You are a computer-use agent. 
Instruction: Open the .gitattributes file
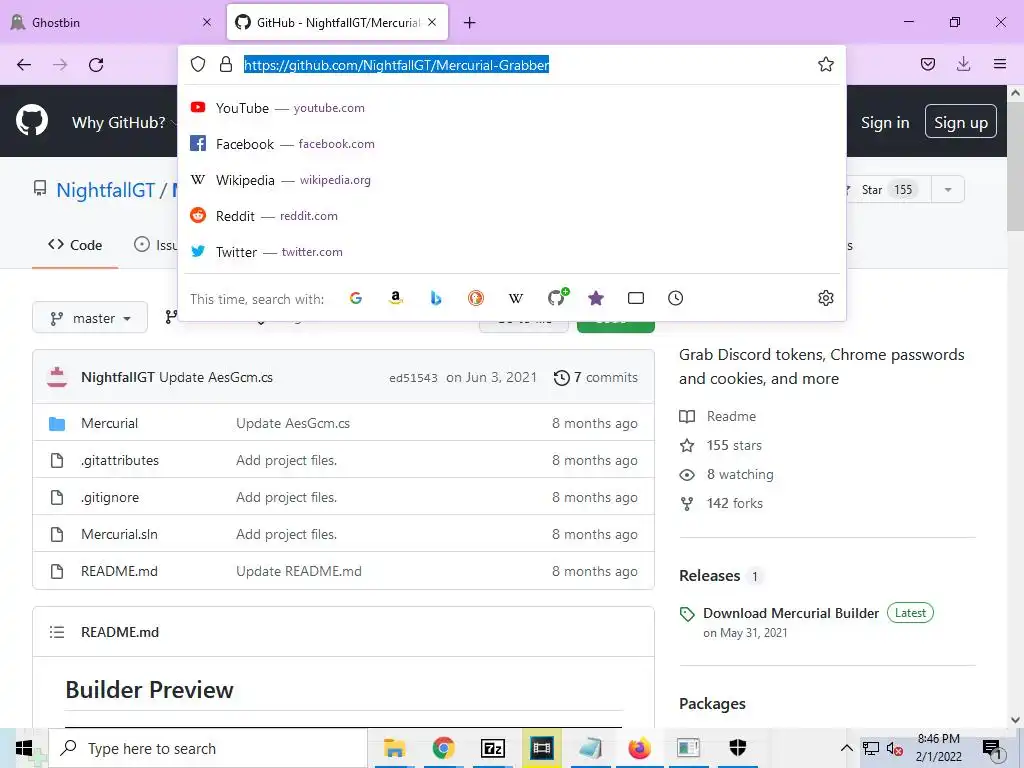pos(120,460)
